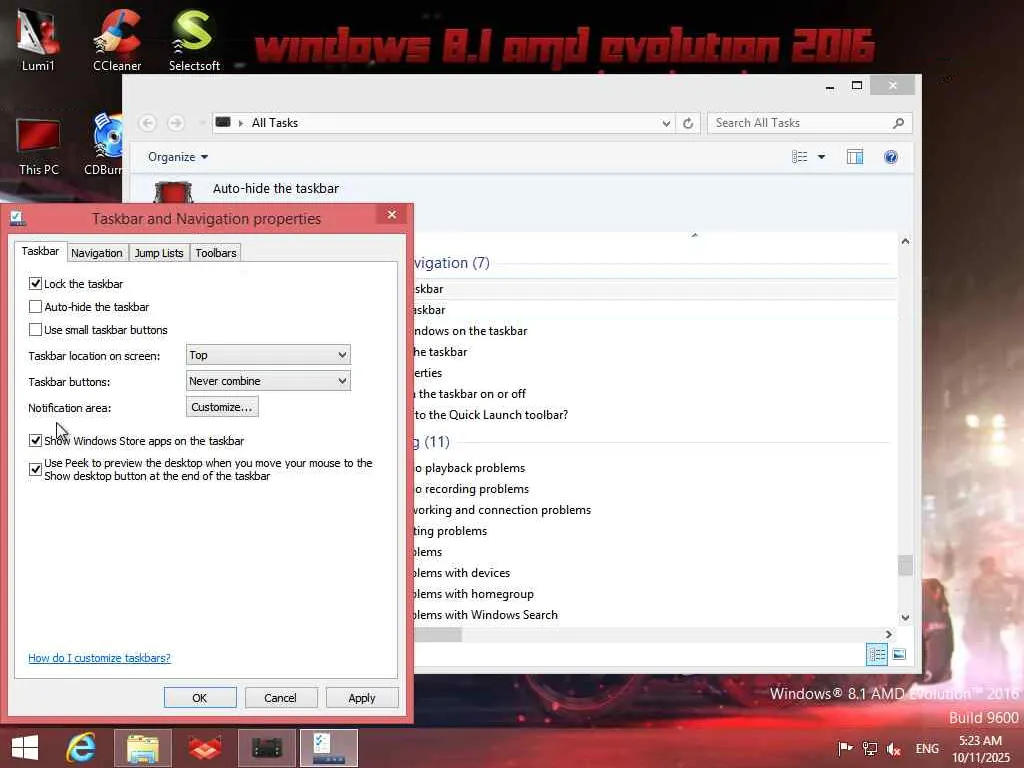Select the CDBurner desktop icon

click(104, 145)
